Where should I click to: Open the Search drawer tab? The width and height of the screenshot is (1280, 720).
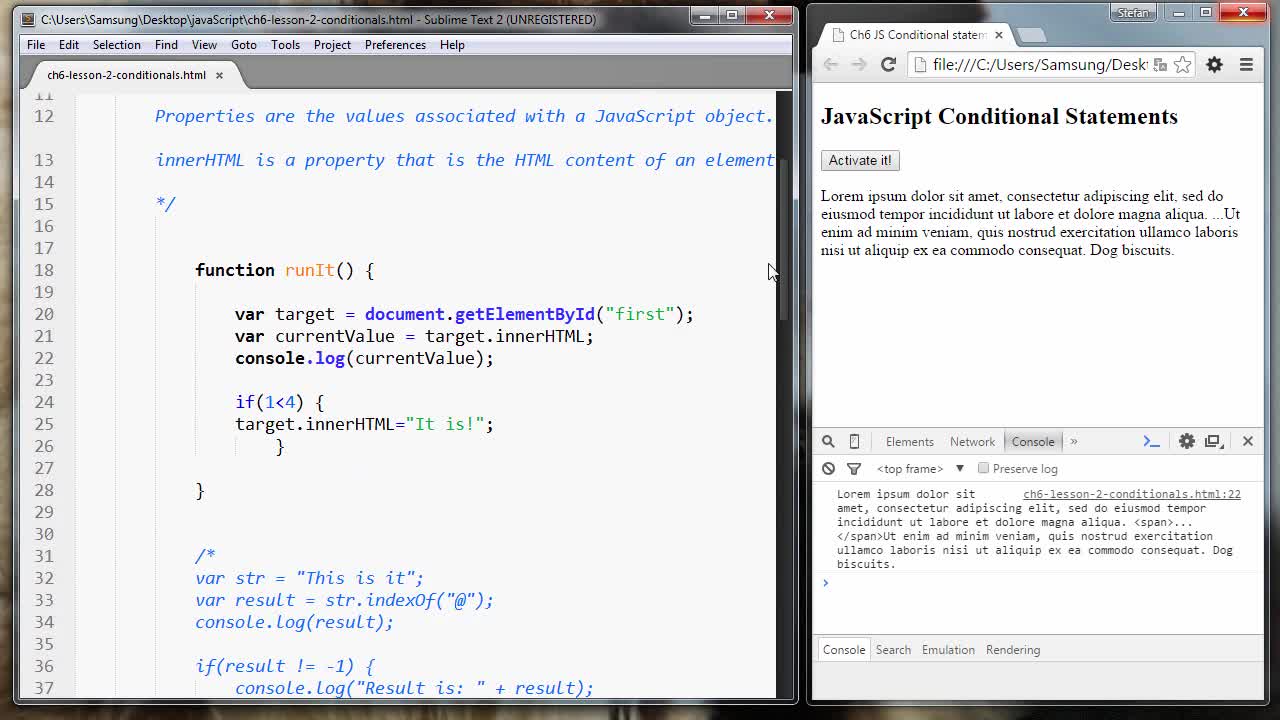pos(893,650)
